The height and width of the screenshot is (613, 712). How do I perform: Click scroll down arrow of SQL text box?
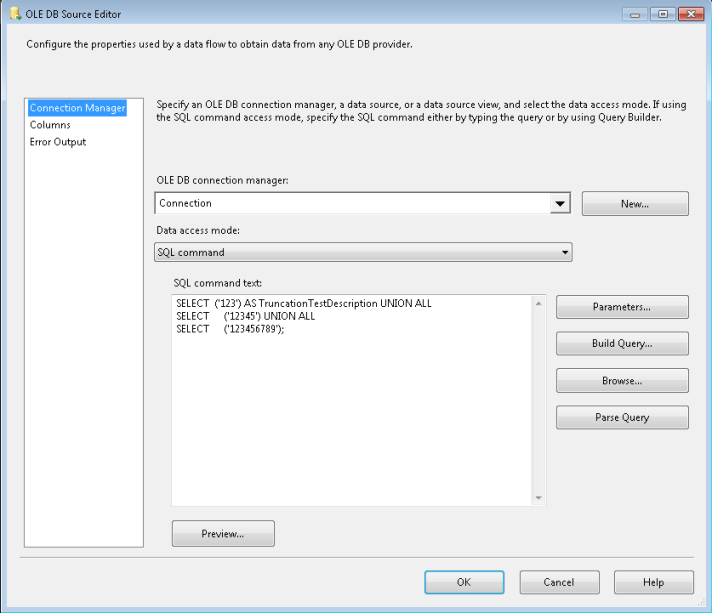point(539,498)
